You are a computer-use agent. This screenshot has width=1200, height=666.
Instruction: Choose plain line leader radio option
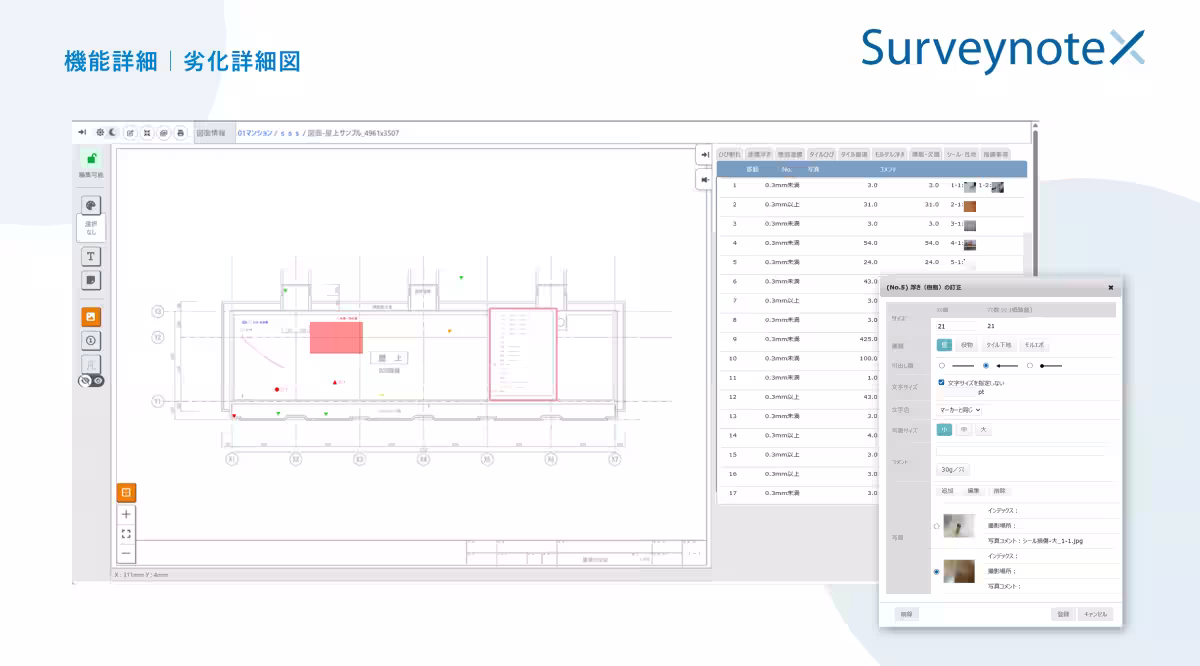(x=942, y=366)
